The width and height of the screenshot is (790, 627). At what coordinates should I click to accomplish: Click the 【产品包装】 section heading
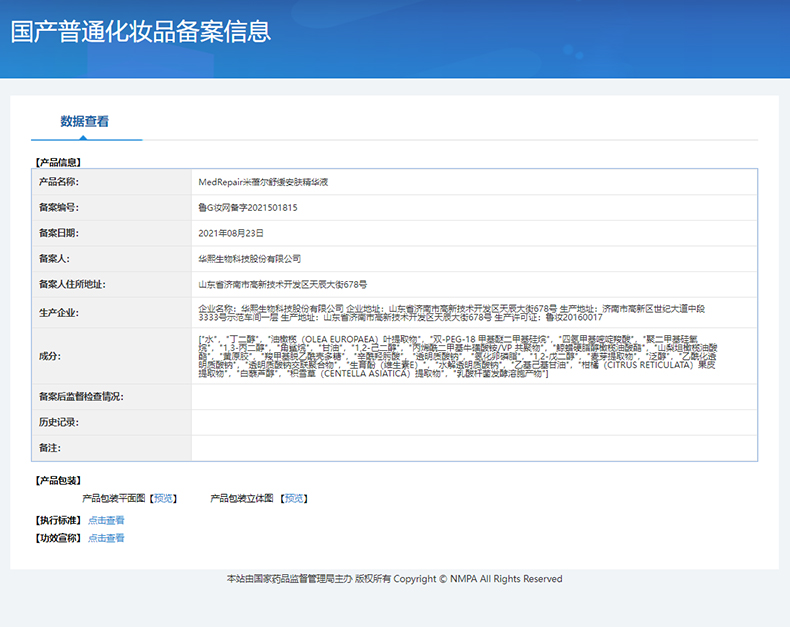click(x=58, y=480)
